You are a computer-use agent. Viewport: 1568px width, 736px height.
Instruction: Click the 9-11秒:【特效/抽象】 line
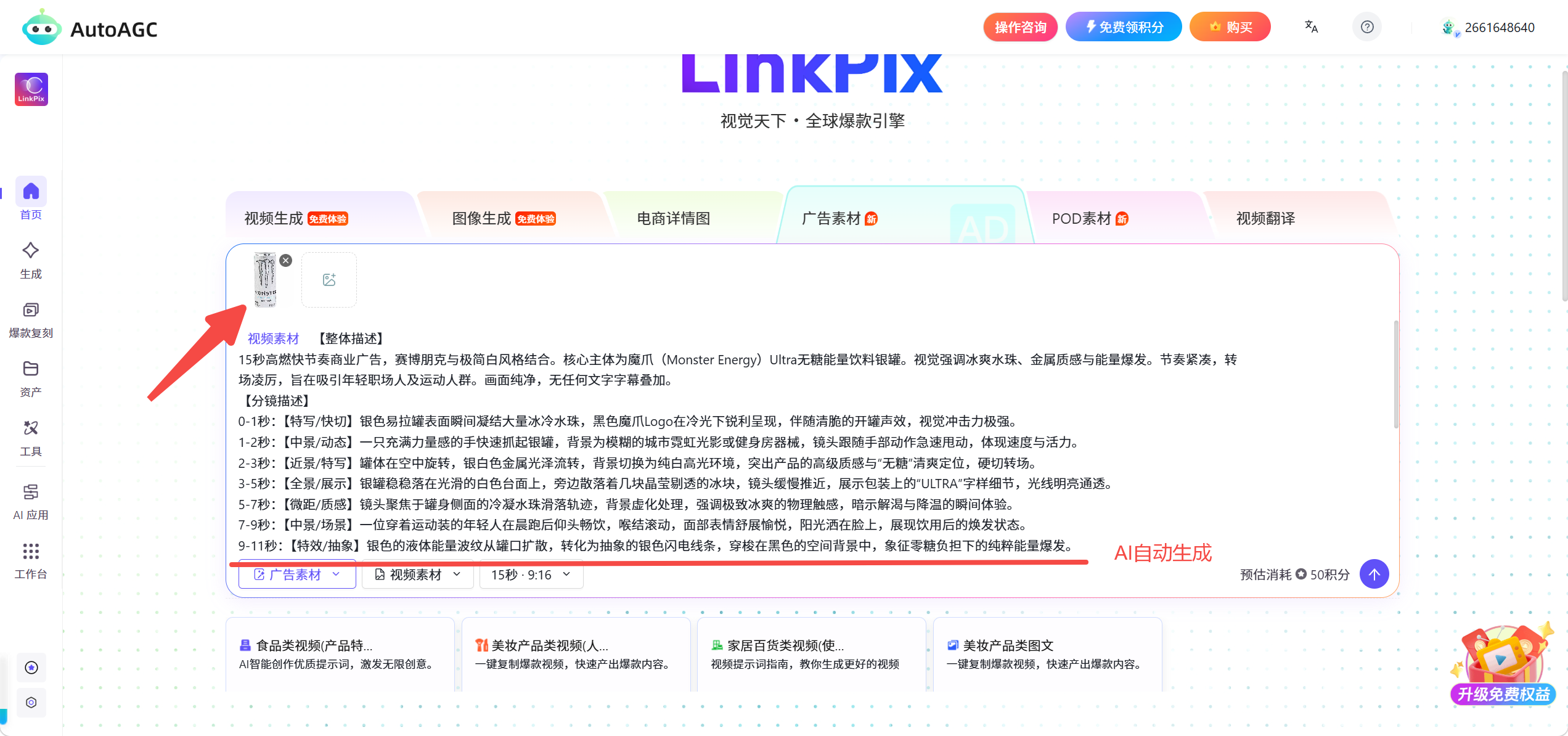(658, 546)
